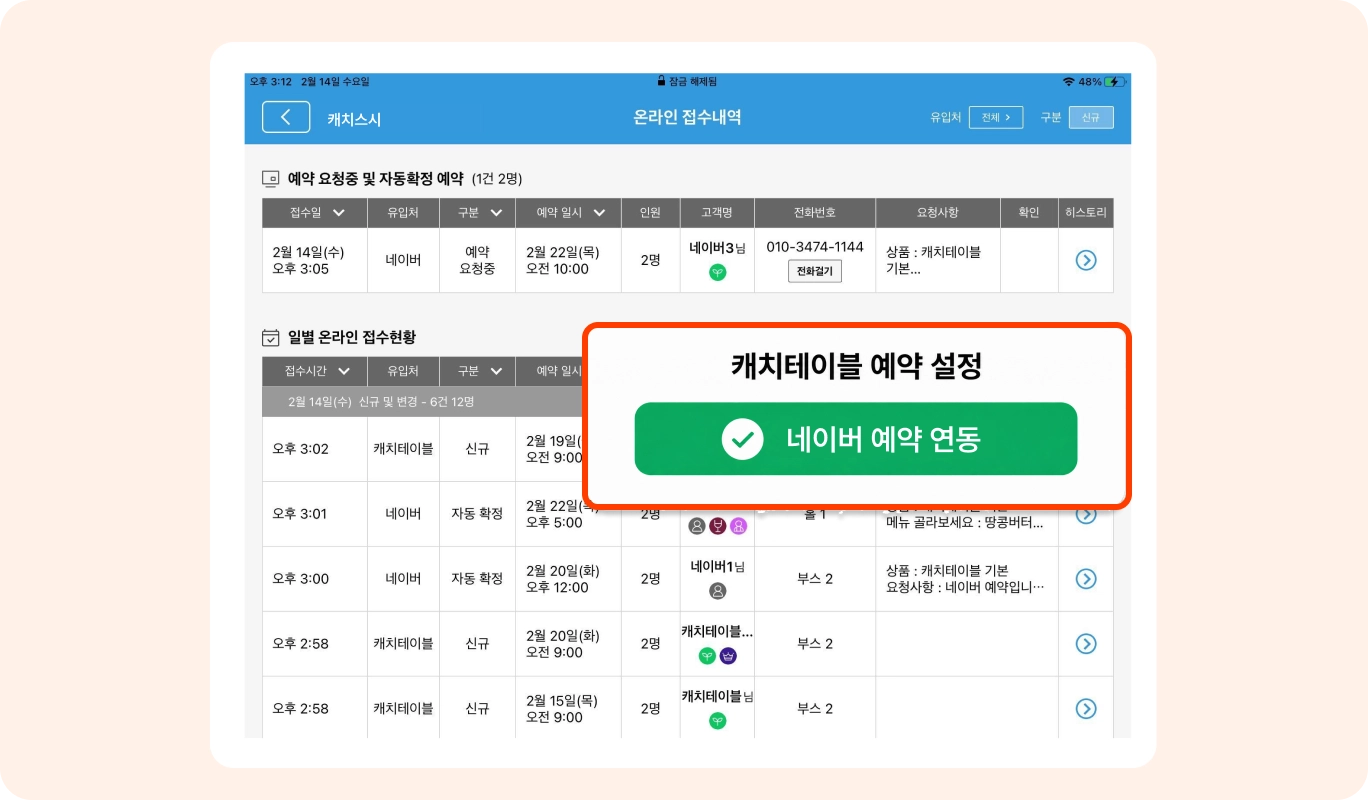This screenshot has width=1368, height=800.
Task: Open 구분 dropdown in the 일별 온라인 접수현황 table
Action: point(496,371)
